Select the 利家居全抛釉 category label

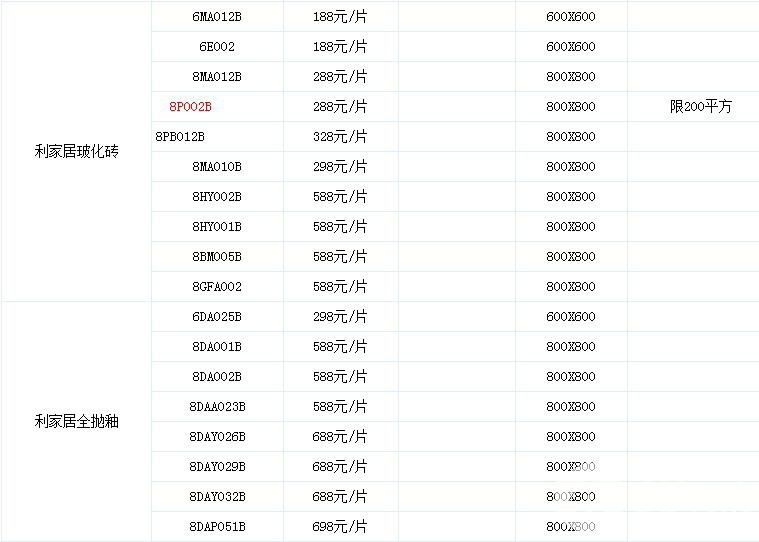76,422
